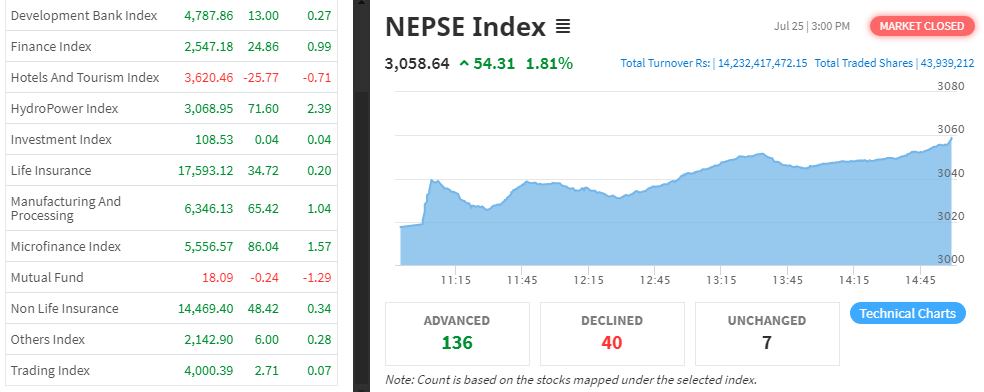Open the Declined 40 stocks box
Viewport: 984px width, 392px height.
point(612,334)
